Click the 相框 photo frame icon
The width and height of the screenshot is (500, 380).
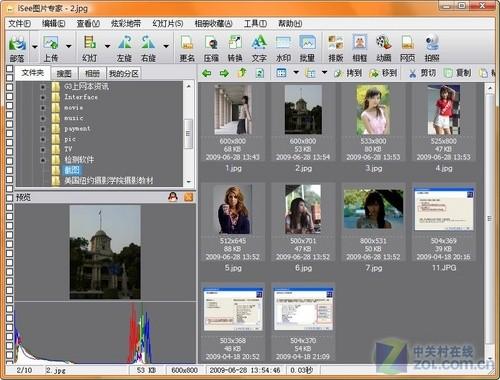360,48
